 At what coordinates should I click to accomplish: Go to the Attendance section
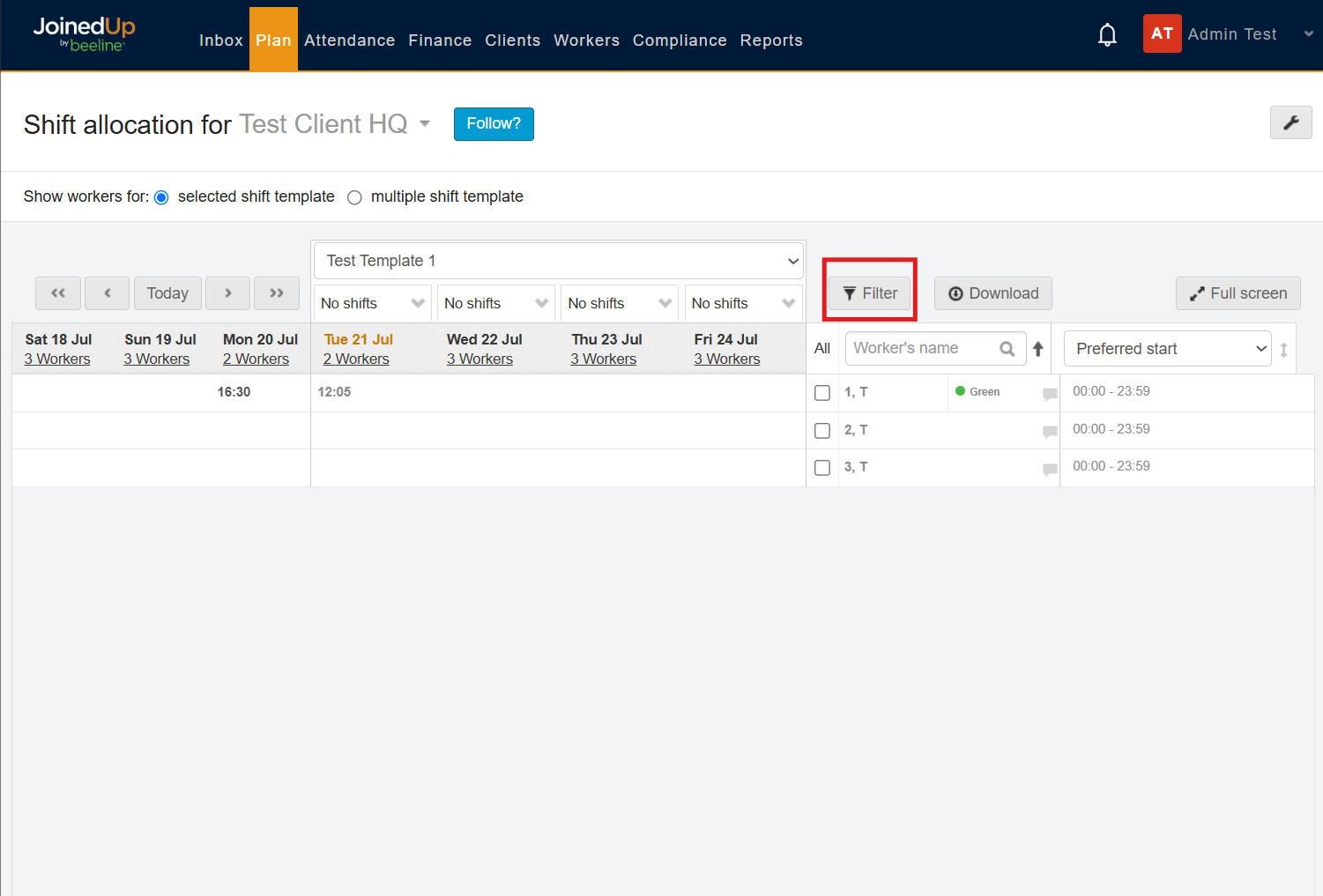click(349, 41)
